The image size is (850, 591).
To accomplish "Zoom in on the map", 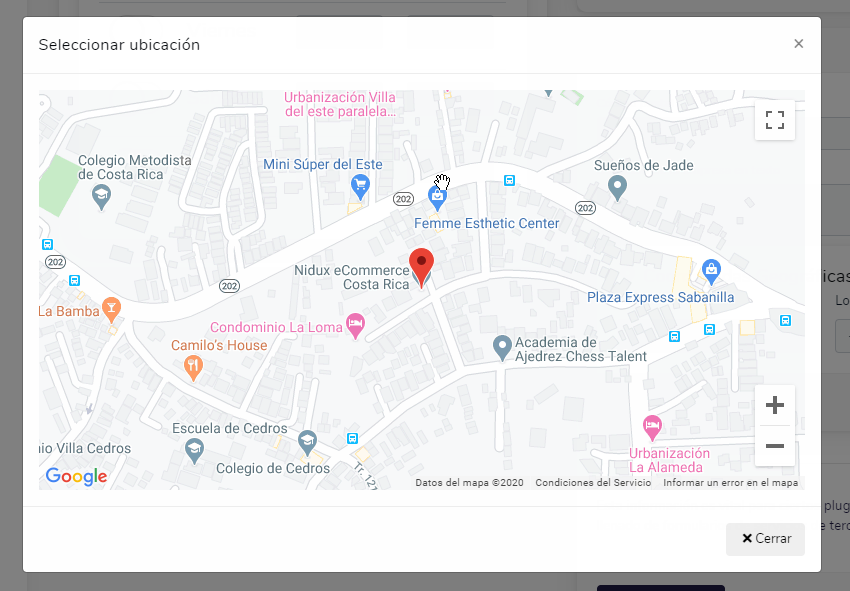I will pyautogui.click(x=775, y=405).
